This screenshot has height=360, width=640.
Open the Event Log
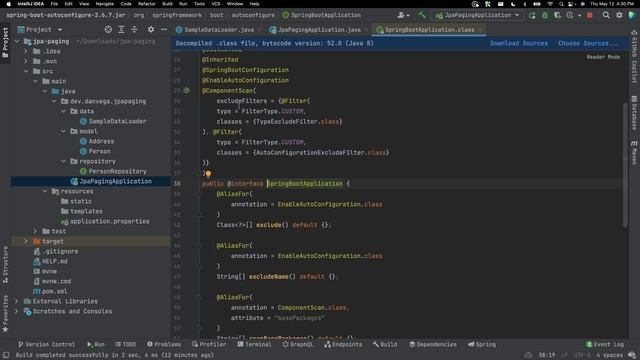604,344
